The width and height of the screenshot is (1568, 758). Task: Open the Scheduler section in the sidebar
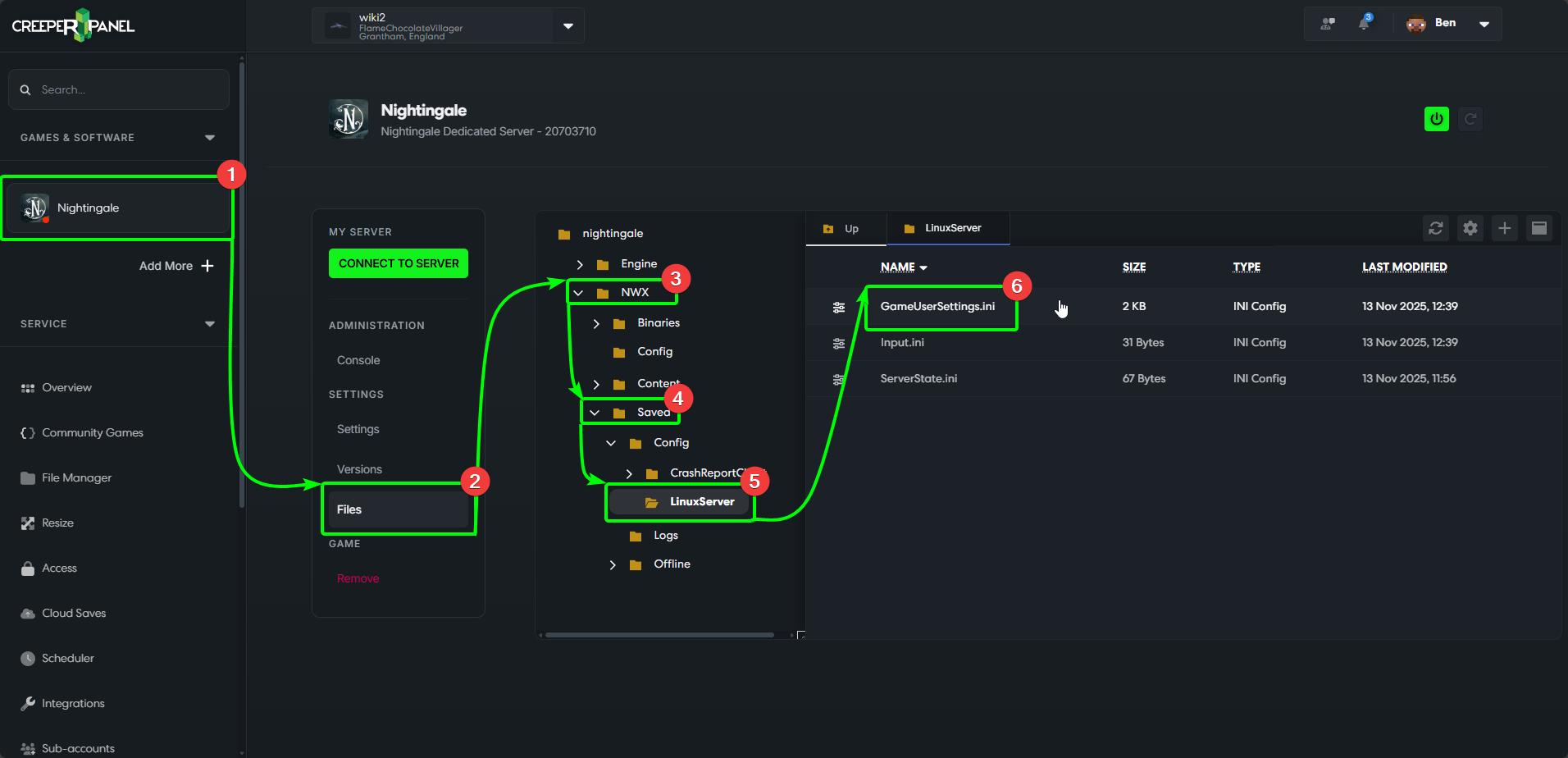pyautogui.click(x=68, y=658)
